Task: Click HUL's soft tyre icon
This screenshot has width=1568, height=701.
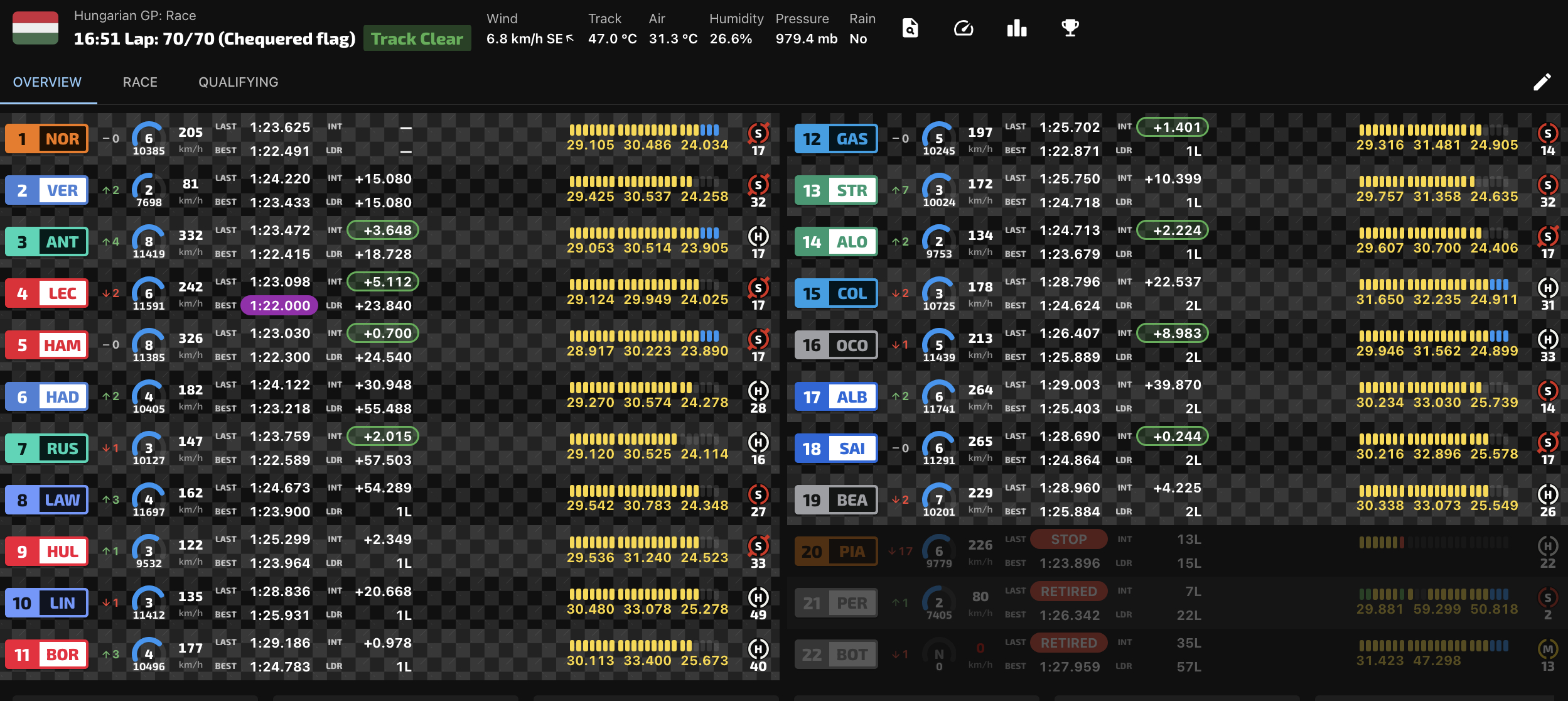Action: coord(758,546)
